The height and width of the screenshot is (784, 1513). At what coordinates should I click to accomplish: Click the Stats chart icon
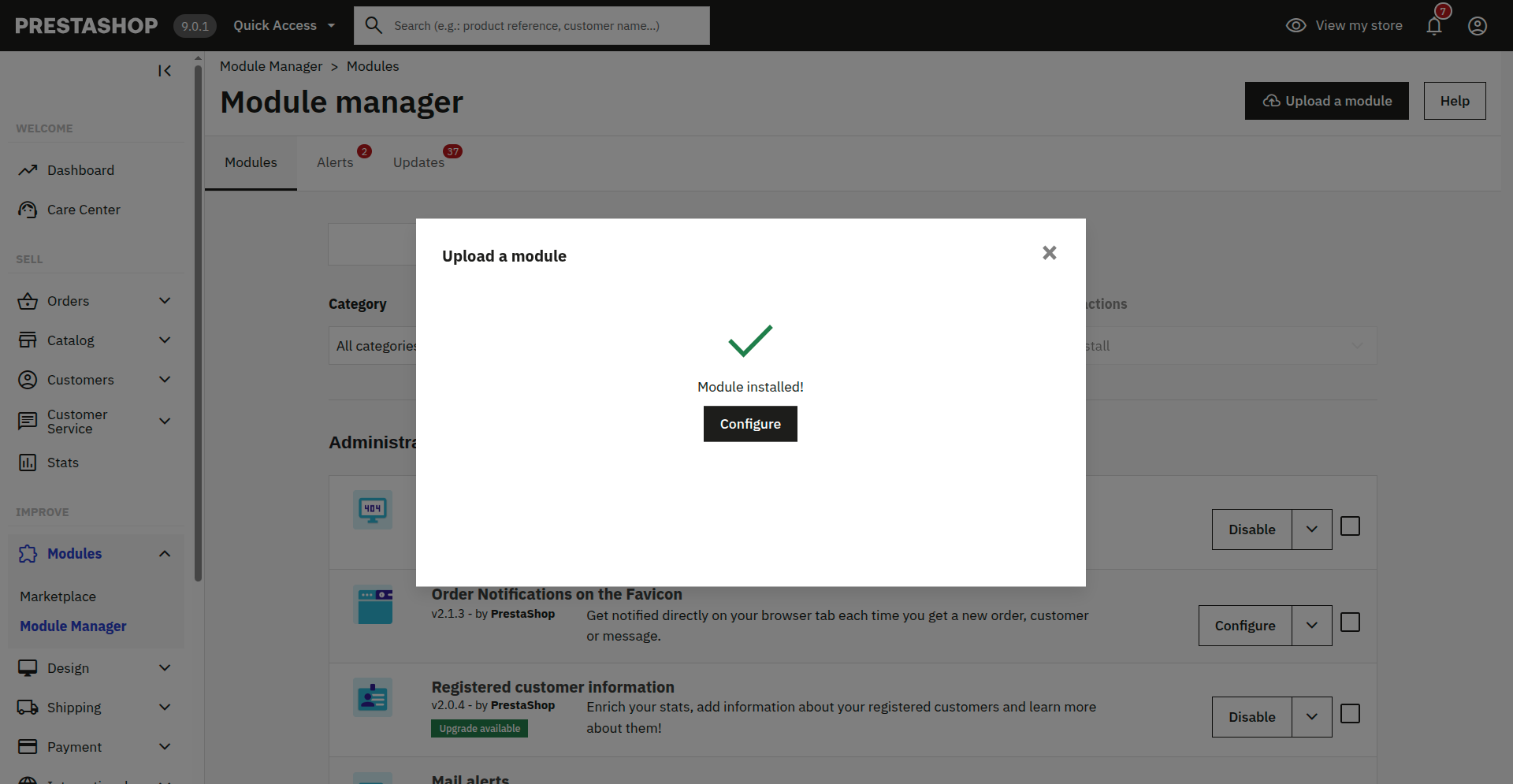tap(28, 463)
